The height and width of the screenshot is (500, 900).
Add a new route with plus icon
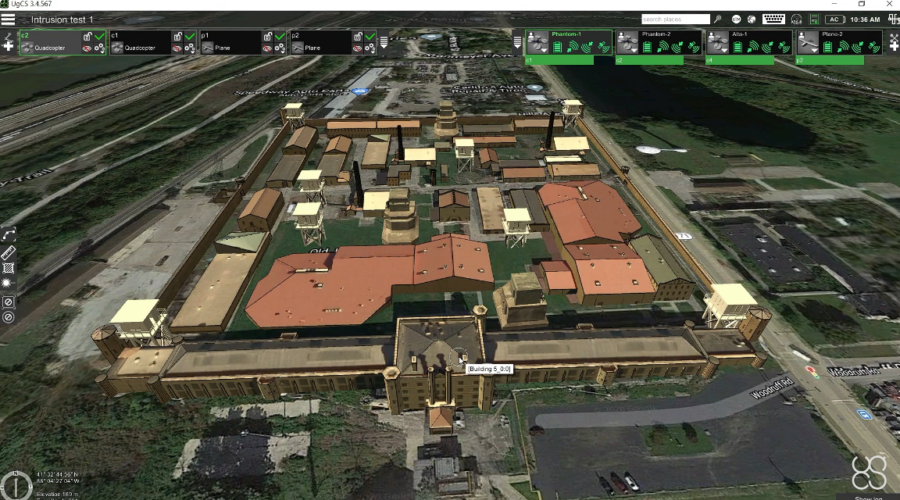click(8, 46)
